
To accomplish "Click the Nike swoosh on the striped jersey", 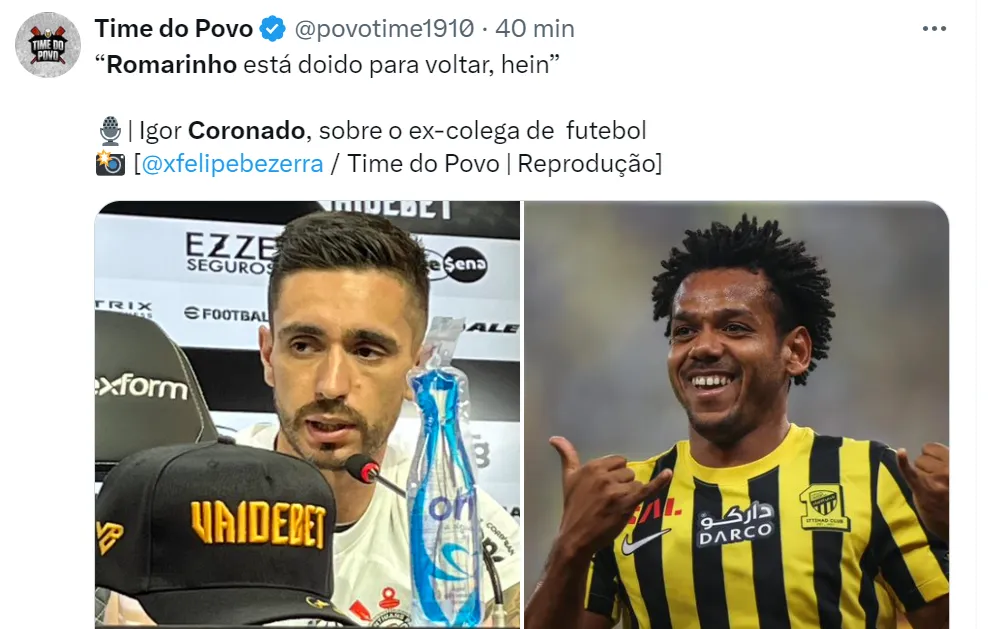I will point(645,542).
